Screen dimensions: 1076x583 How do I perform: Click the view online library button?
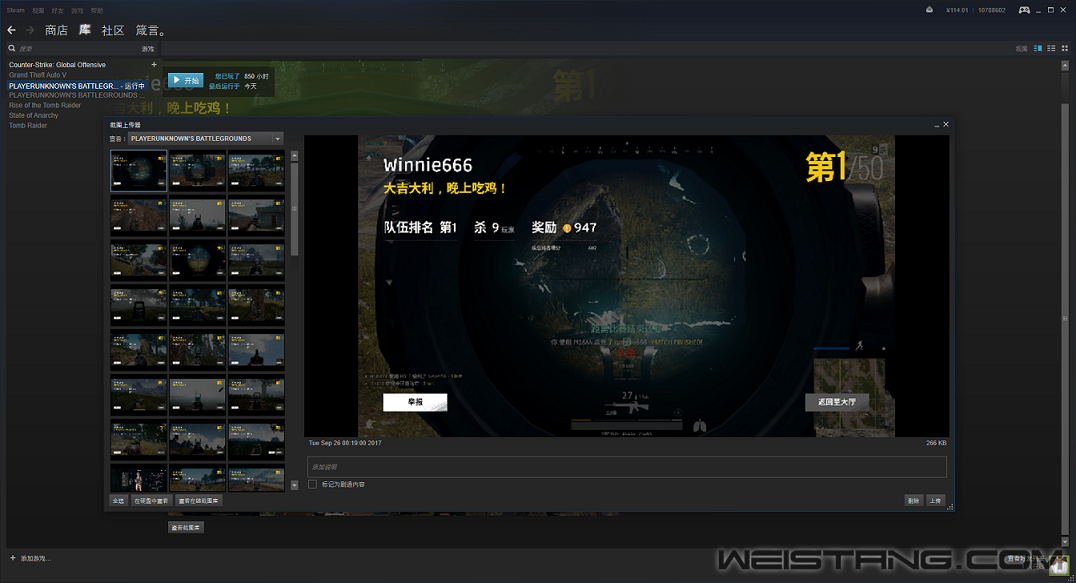198,501
